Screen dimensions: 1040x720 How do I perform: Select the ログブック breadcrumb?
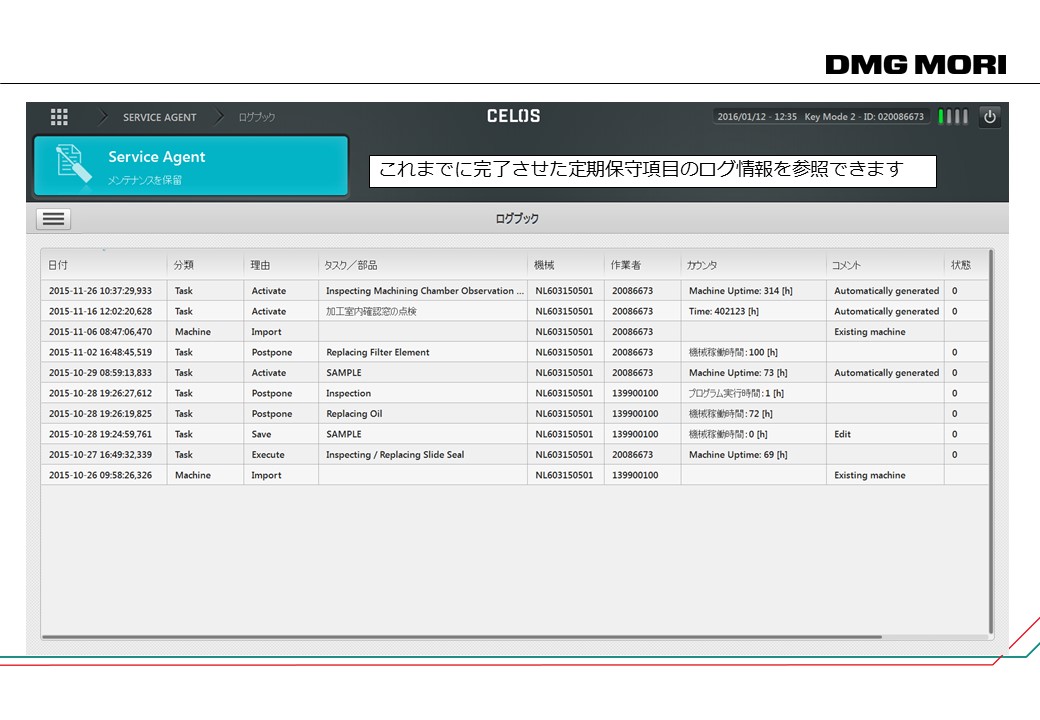pos(256,117)
